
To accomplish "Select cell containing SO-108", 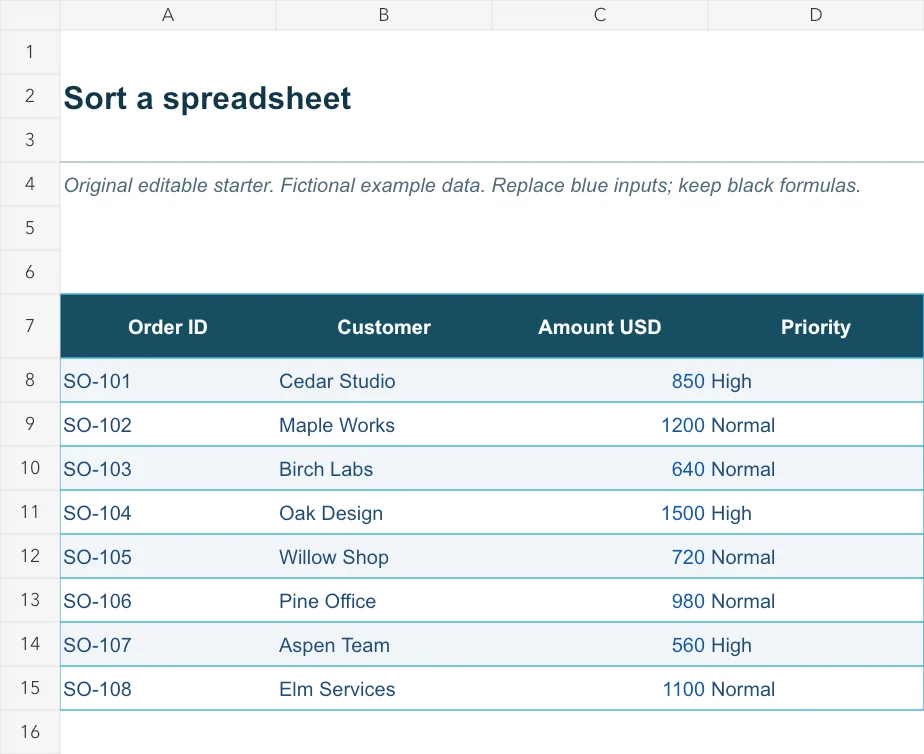I will (168, 689).
